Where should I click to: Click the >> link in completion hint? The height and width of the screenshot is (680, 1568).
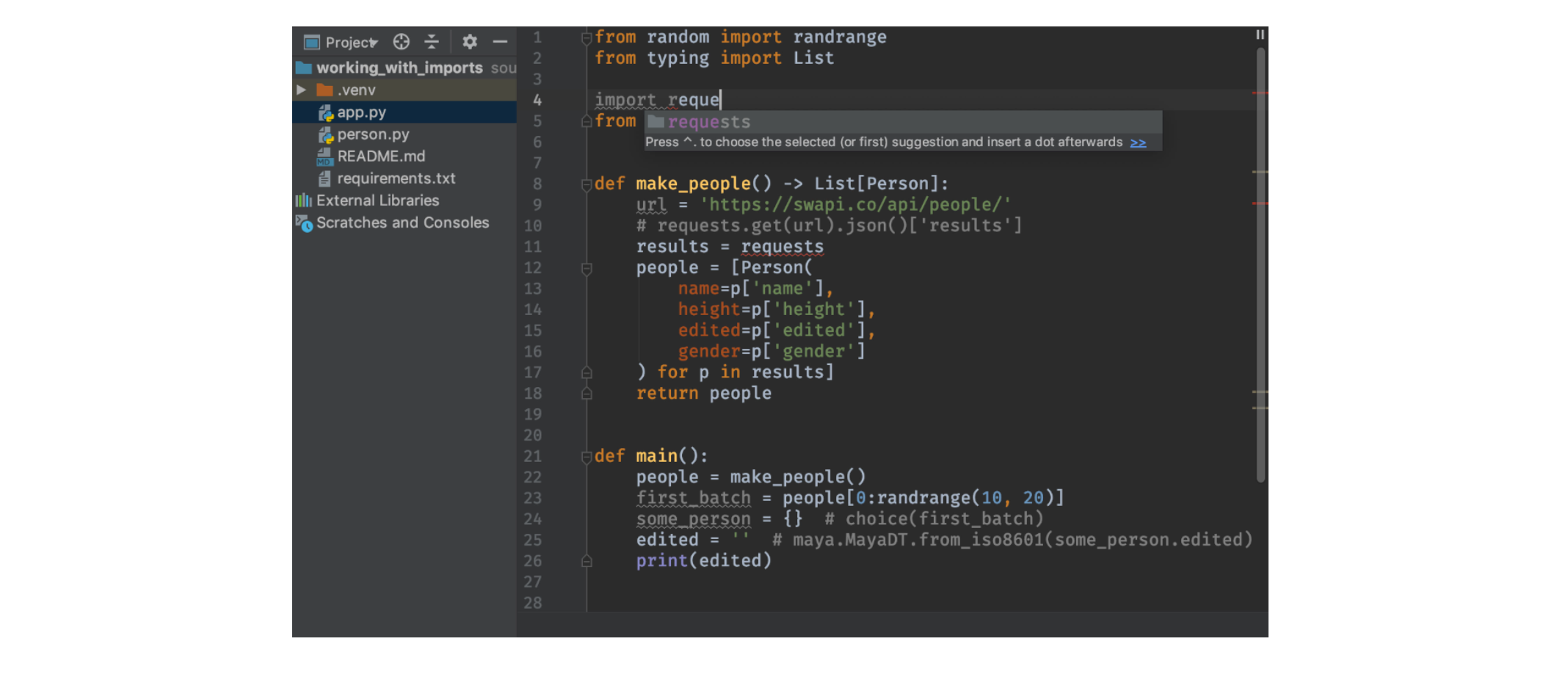coord(1138,142)
